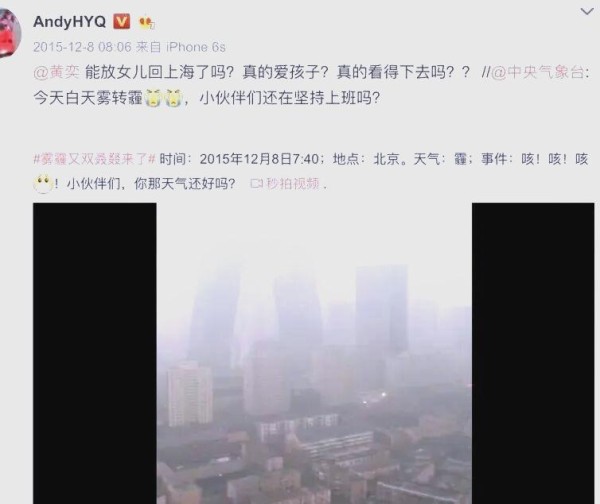Viewport: 600px width, 504px height.
Task: Click the reposted text 今天白天雾转霾
Action: [88, 98]
